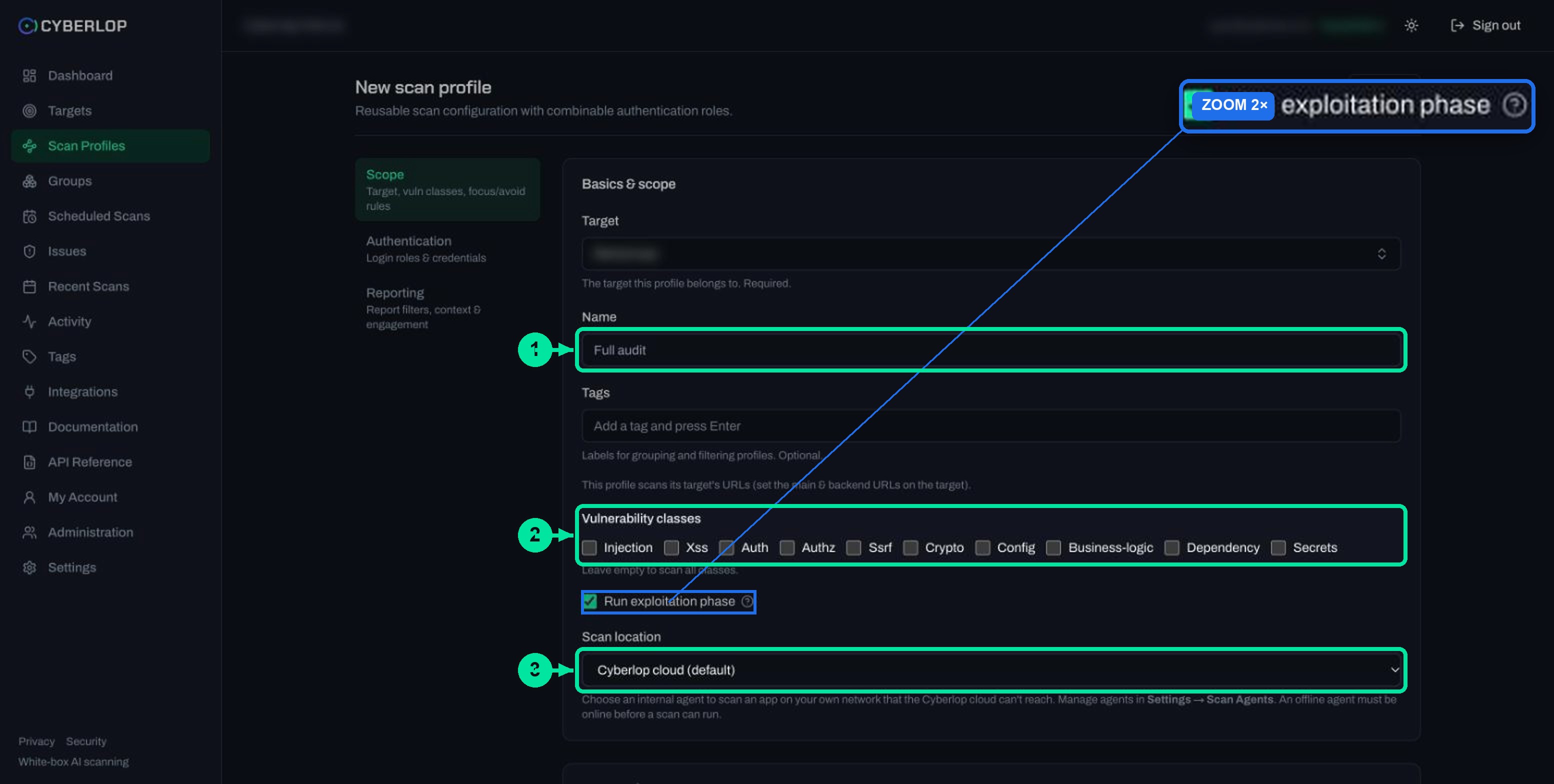1554x784 pixels.
Task: View the Activity page
Action: tap(69, 321)
